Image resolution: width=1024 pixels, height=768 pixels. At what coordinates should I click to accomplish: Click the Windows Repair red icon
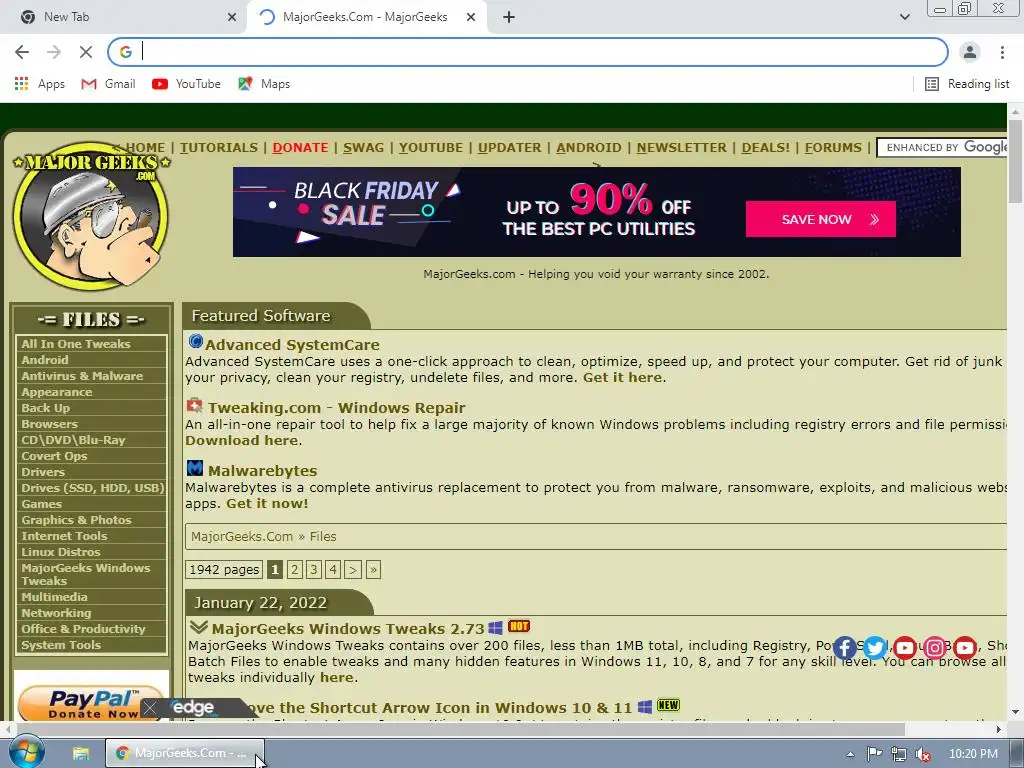(195, 405)
